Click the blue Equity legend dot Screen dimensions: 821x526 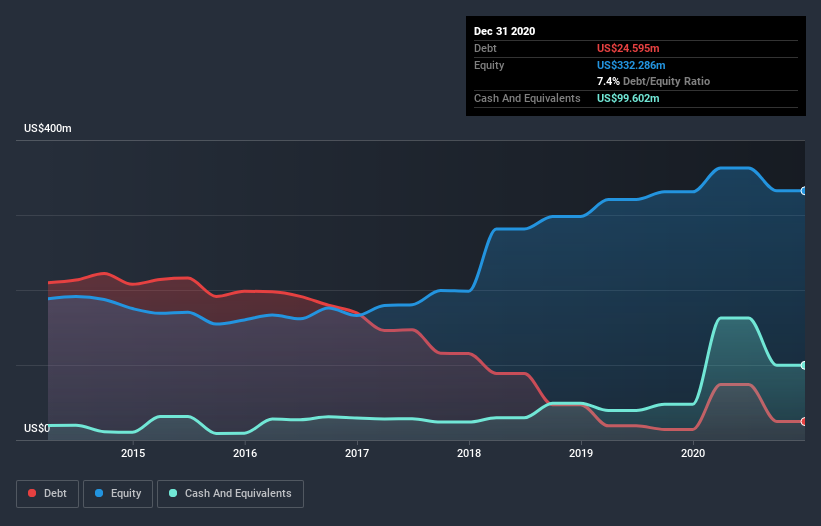tap(99, 493)
